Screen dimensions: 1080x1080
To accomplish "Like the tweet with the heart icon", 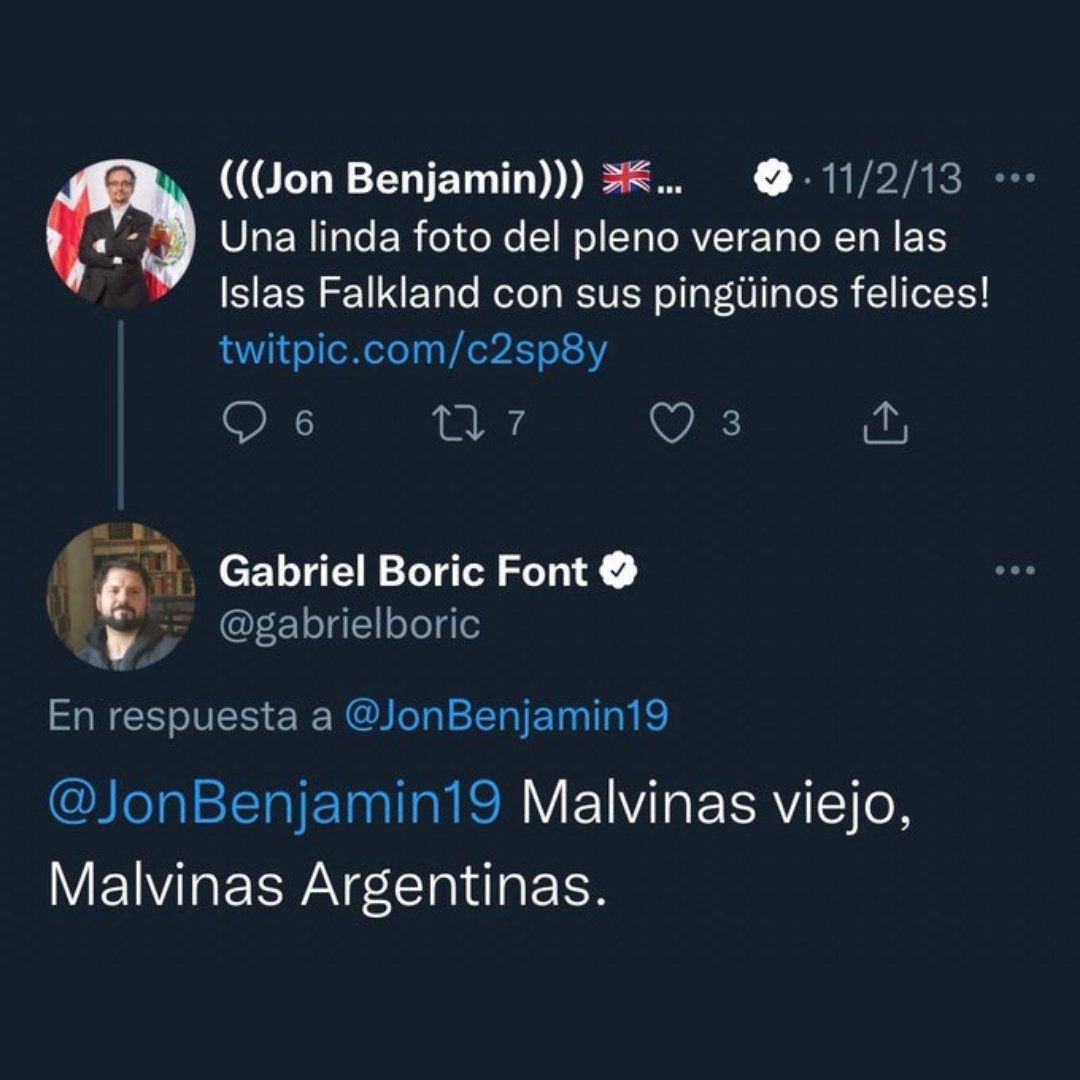I will point(672,424).
